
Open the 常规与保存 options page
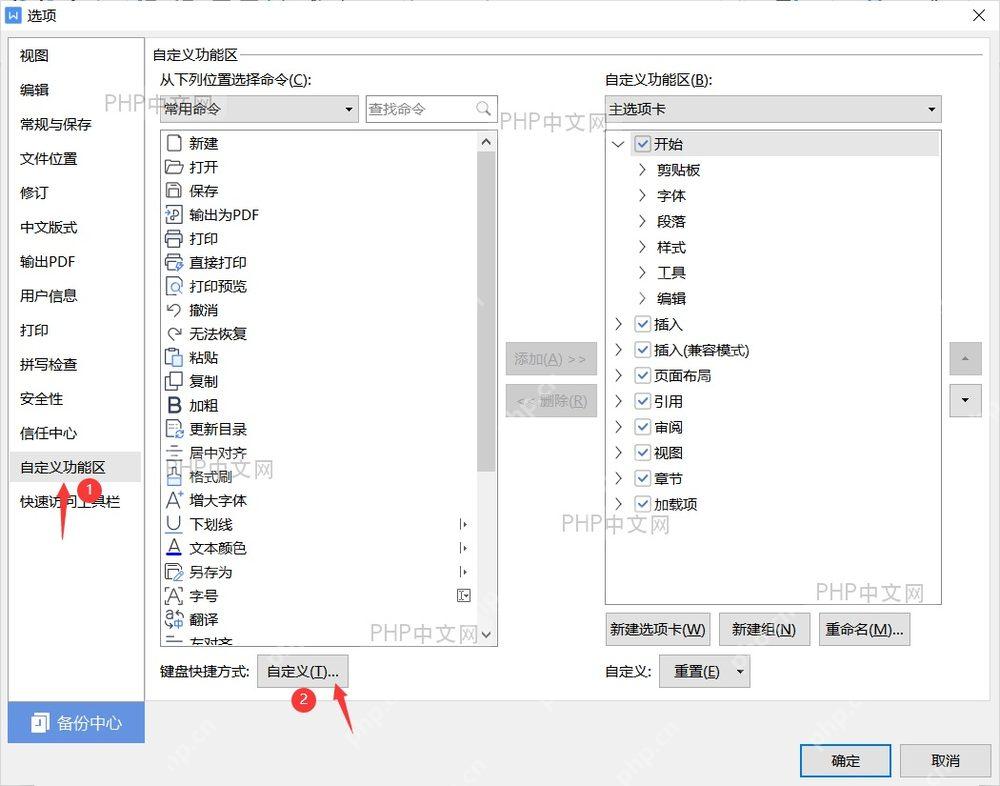click(x=56, y=124)
